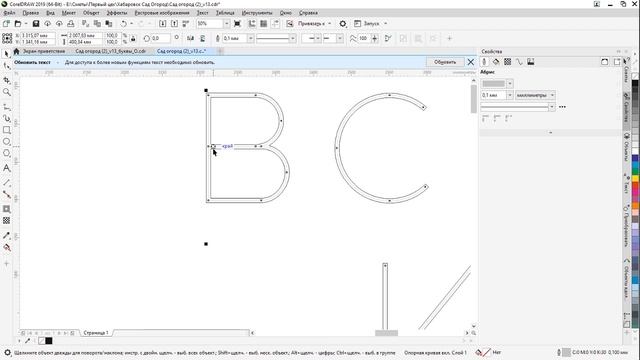Toggle the lock ratio padlock
This screenshot has height=360, width=640.
(x=133, y=38)
